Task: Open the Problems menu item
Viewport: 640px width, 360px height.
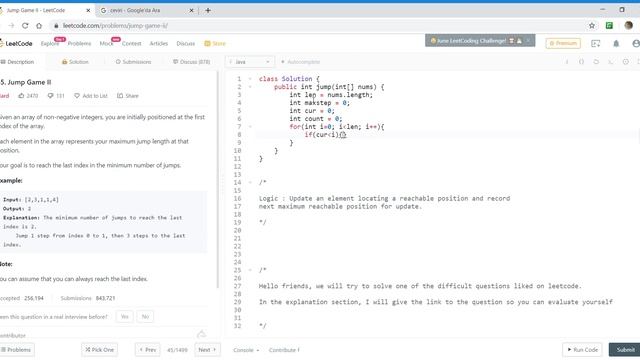Action: click(79, 43)
